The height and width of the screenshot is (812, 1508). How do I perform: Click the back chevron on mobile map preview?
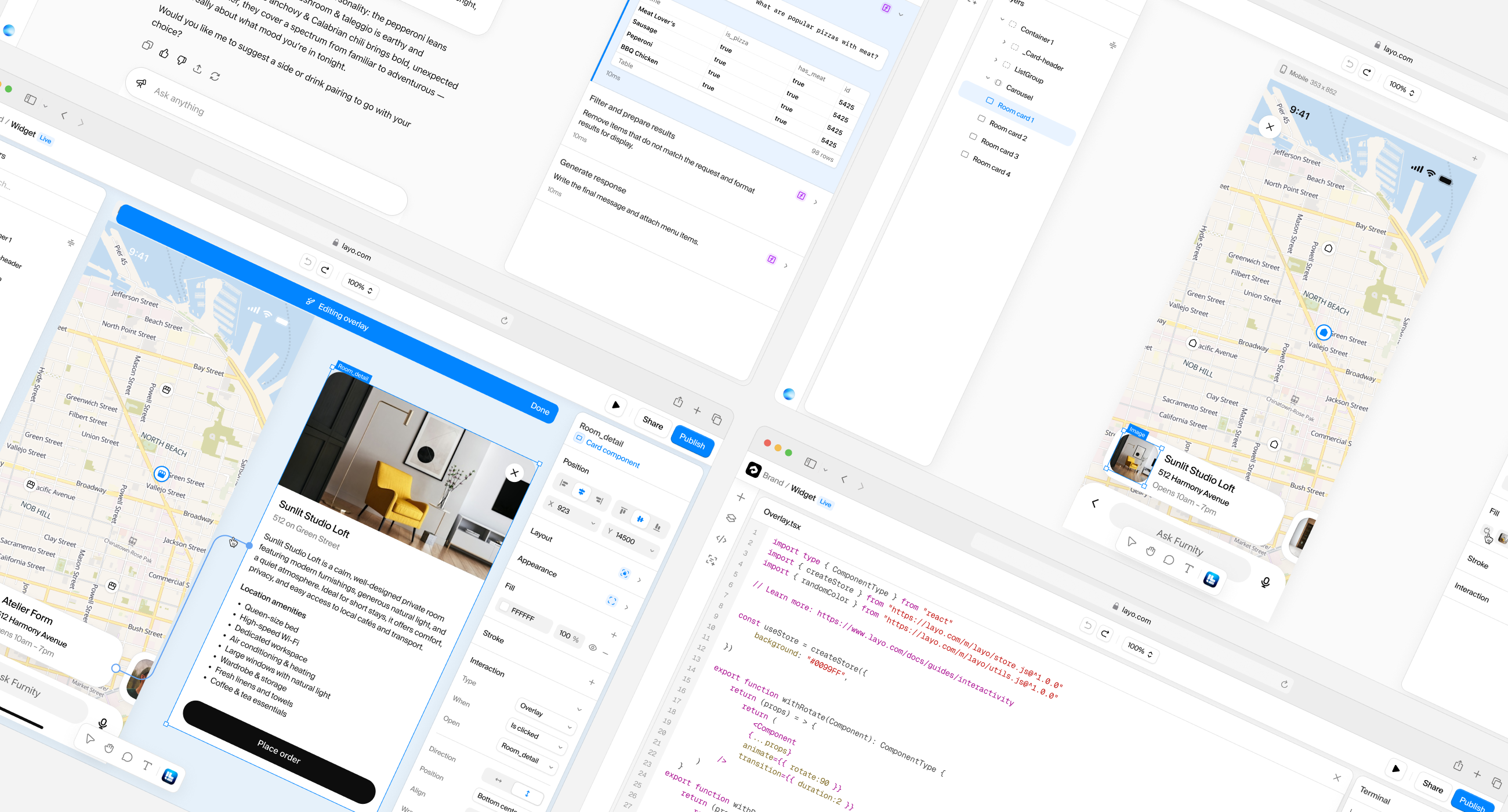[x=1094, y=503]
